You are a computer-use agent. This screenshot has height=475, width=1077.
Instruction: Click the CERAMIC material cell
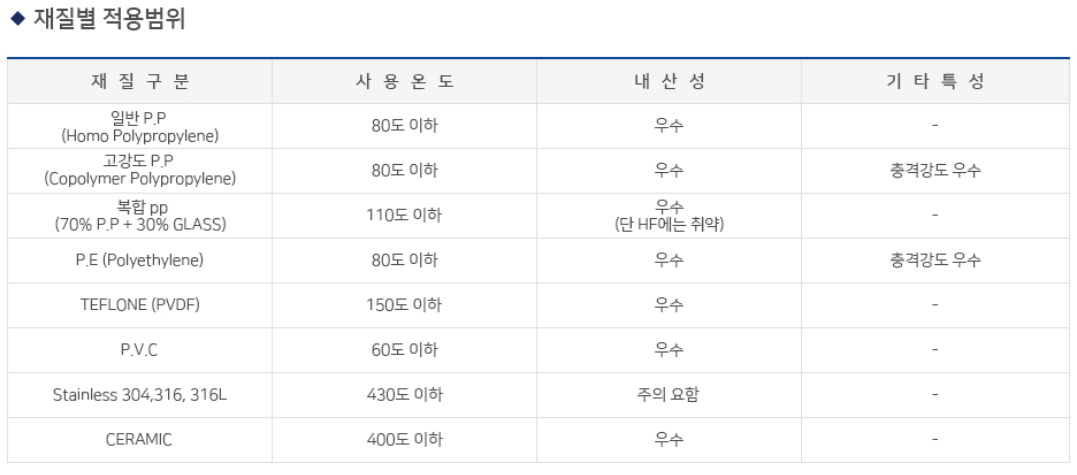point(140,440)
